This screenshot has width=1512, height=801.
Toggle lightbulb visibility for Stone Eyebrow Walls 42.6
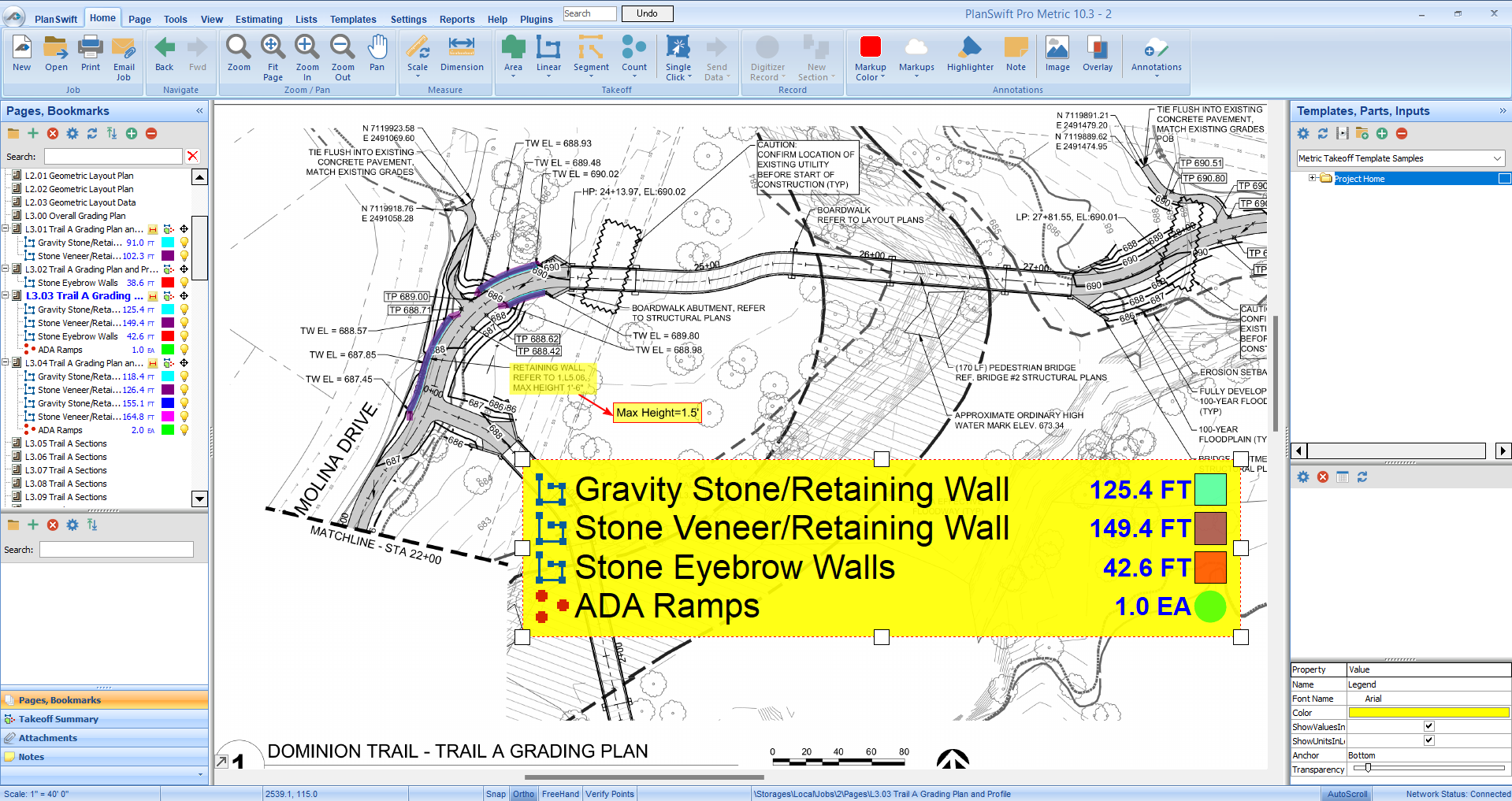pos(184,336)
